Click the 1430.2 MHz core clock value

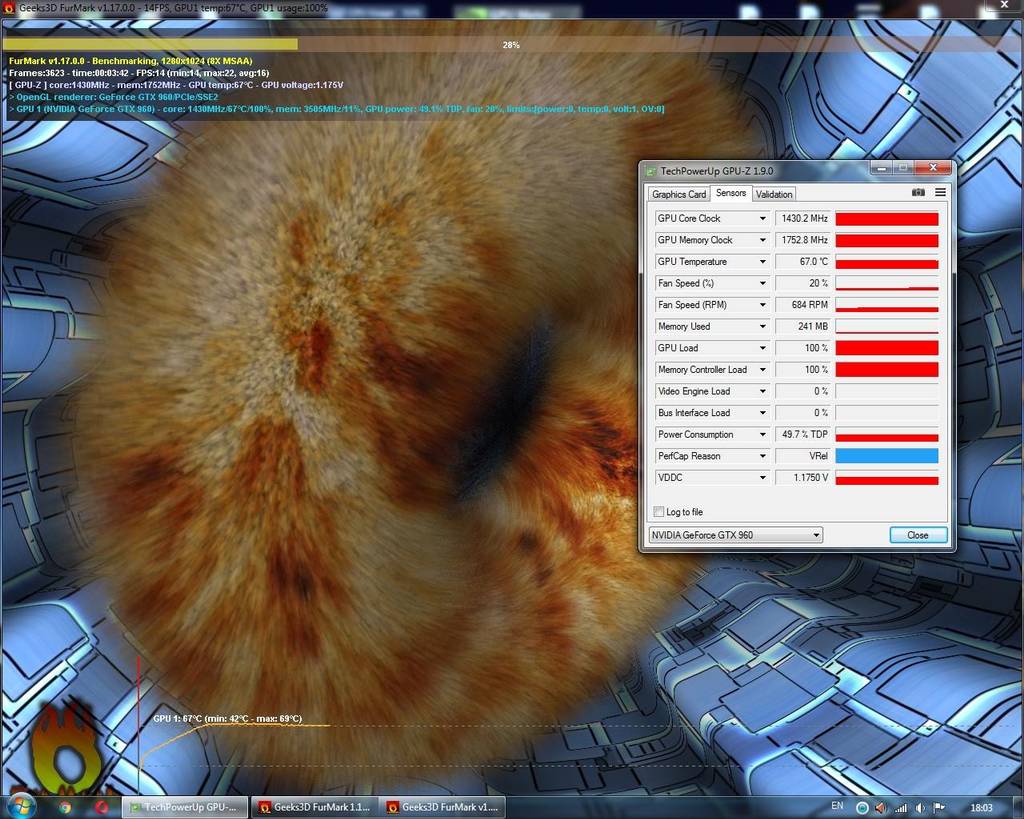coord(802,219)
